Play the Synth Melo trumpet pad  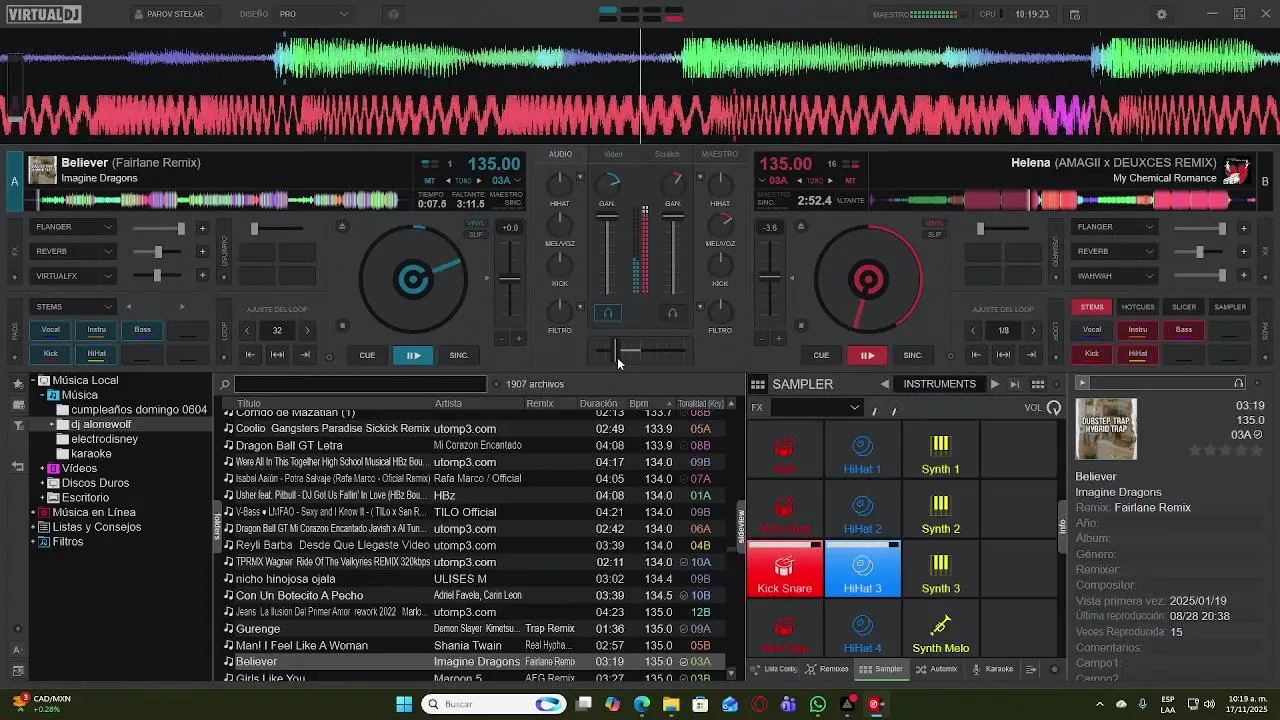pyautogui.click(x=940, y=629)
